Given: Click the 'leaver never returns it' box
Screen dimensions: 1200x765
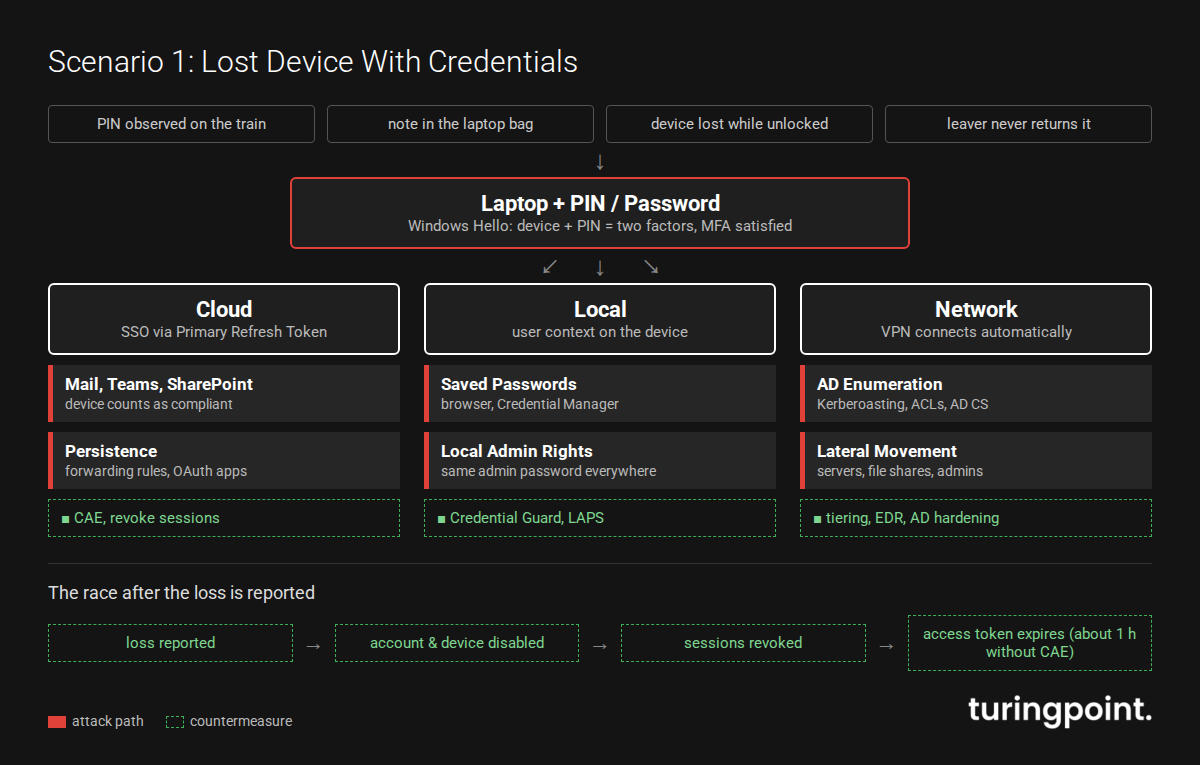Looking at the screenshot, I should (x=1018, y=124).
